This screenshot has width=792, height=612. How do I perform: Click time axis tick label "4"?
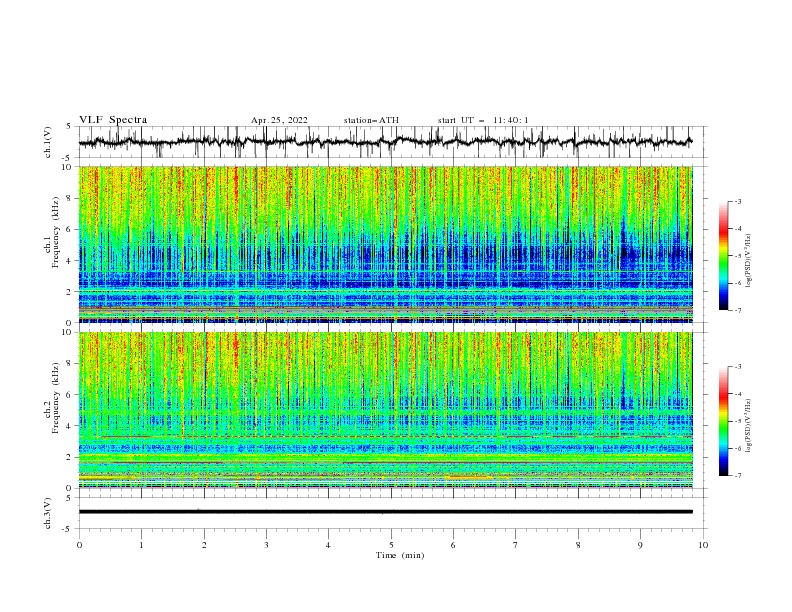tap(328, 545)
